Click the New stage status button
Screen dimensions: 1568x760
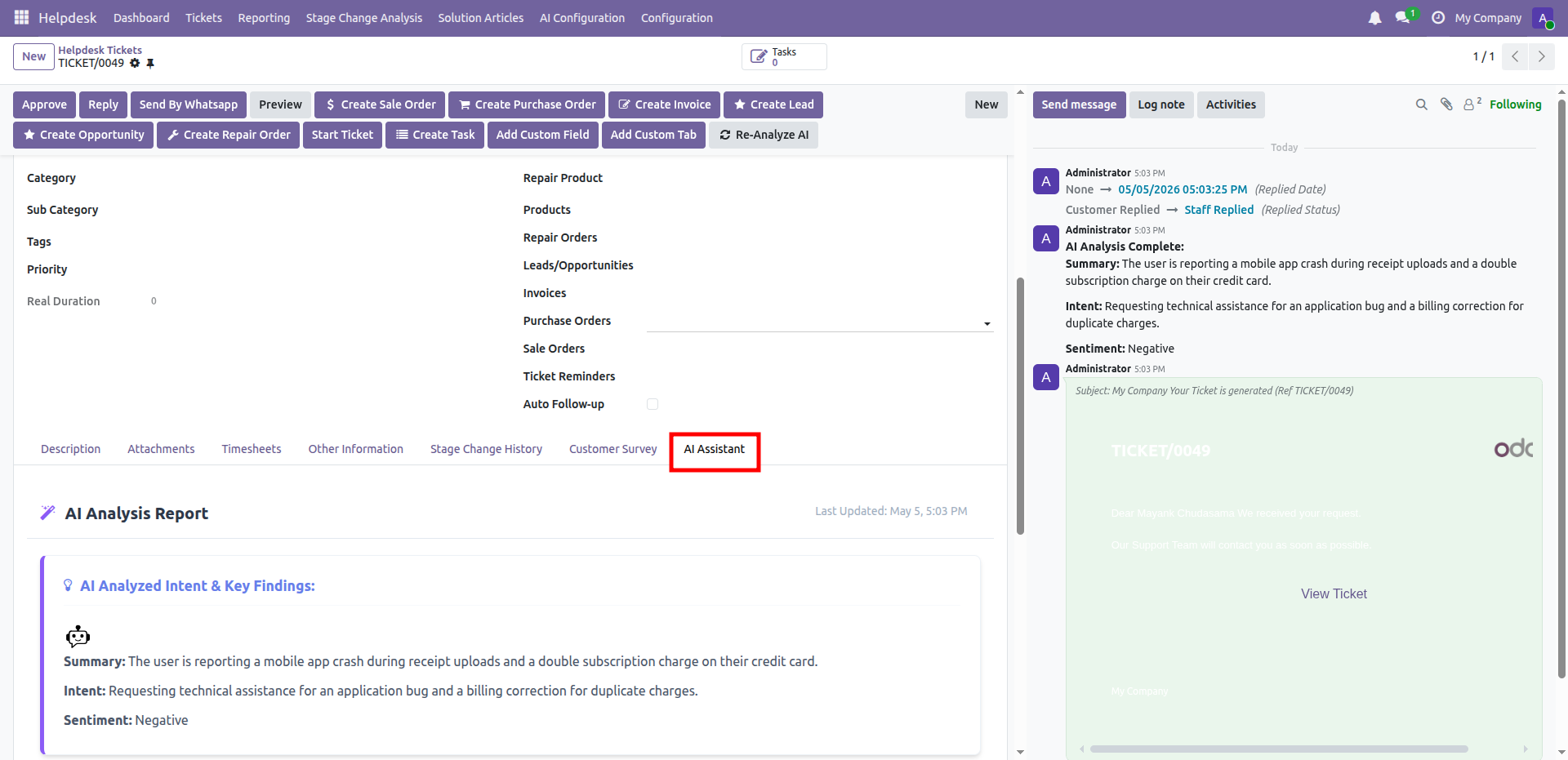(x=987, y=104)
